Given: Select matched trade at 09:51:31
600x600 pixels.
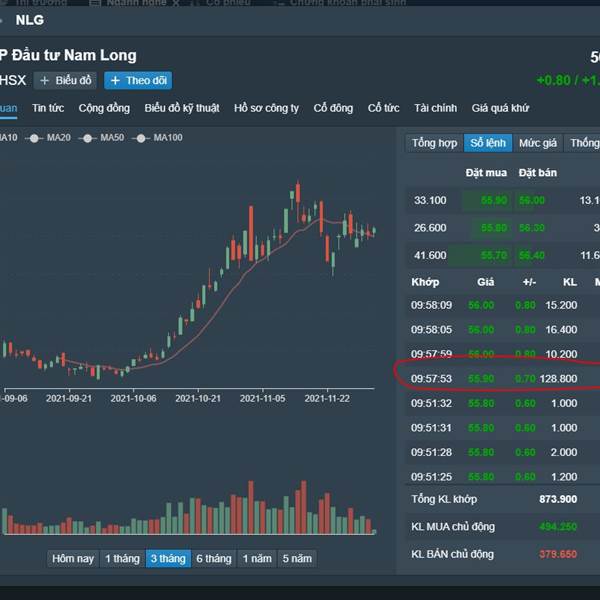Looking at the screenshot, I should [503, 428].
